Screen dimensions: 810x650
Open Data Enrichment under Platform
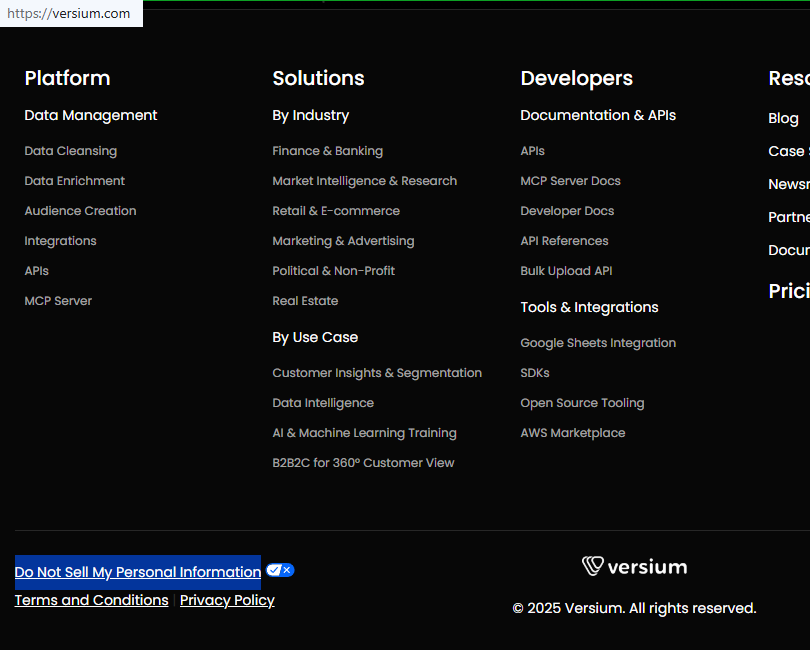pyautogui.click(x=75, y=181)
